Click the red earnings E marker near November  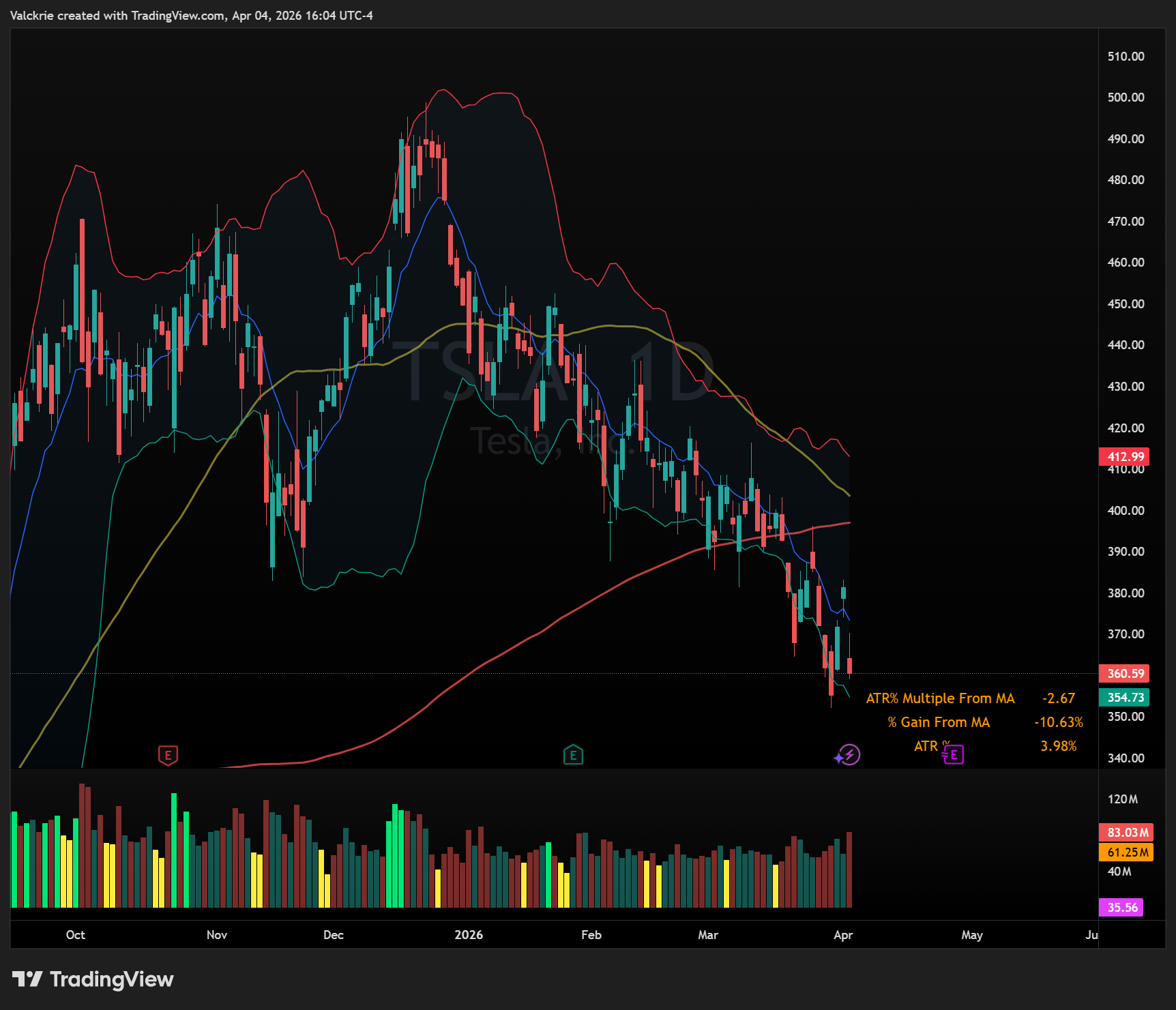pyautogui.click(x=168, y=755)
